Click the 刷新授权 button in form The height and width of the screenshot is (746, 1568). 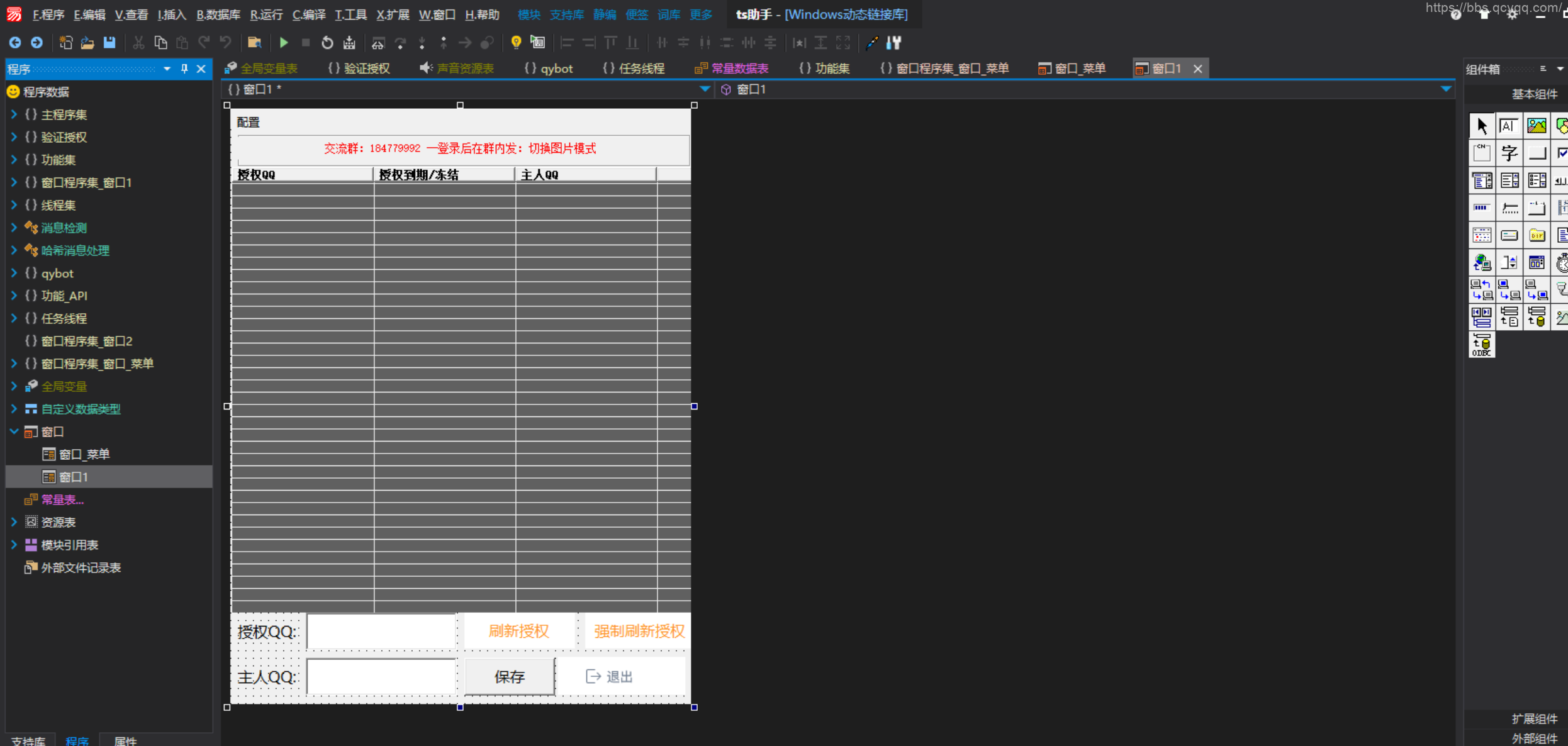pos(519,631)
